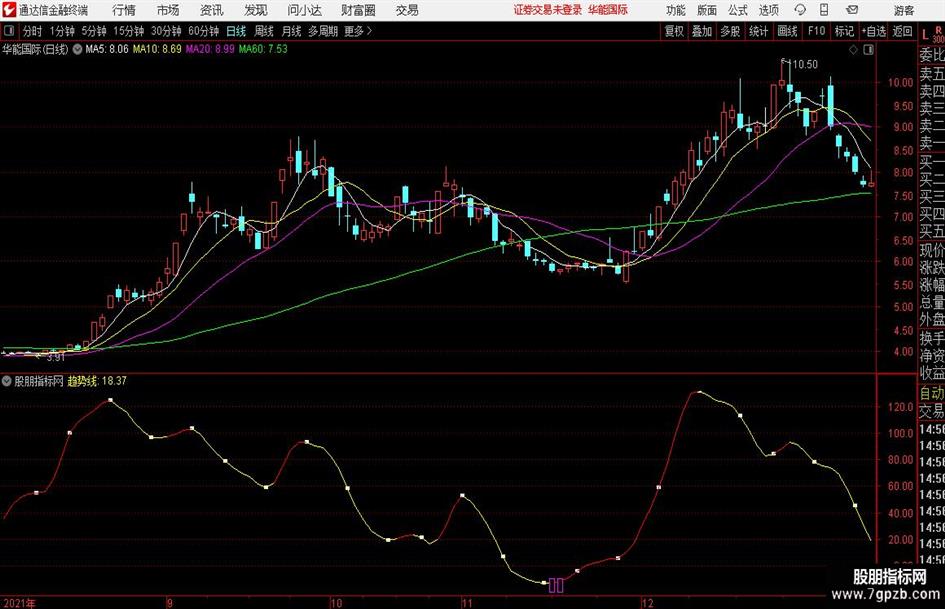Screen dimensions: 945x609
Task: Click the red 华能国际 stock name in title bar
Action: coord(608,10)
